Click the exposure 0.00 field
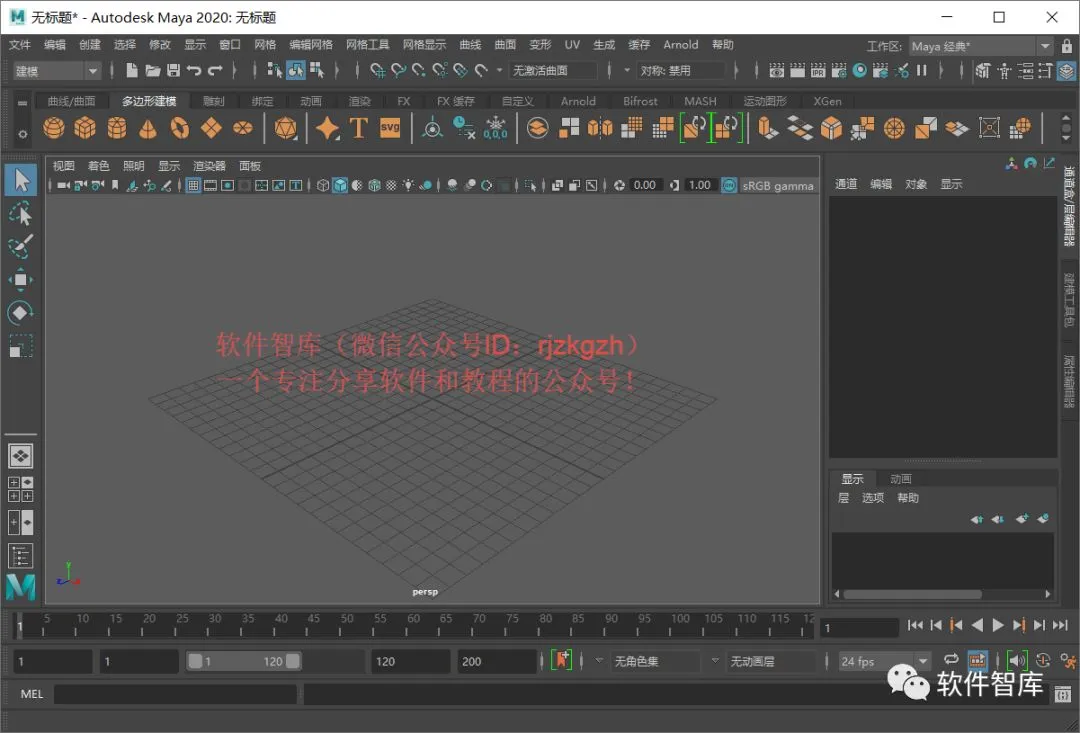Image resolution: width=1080 pixels, height=733 pixels. click(x=645, y=185)
